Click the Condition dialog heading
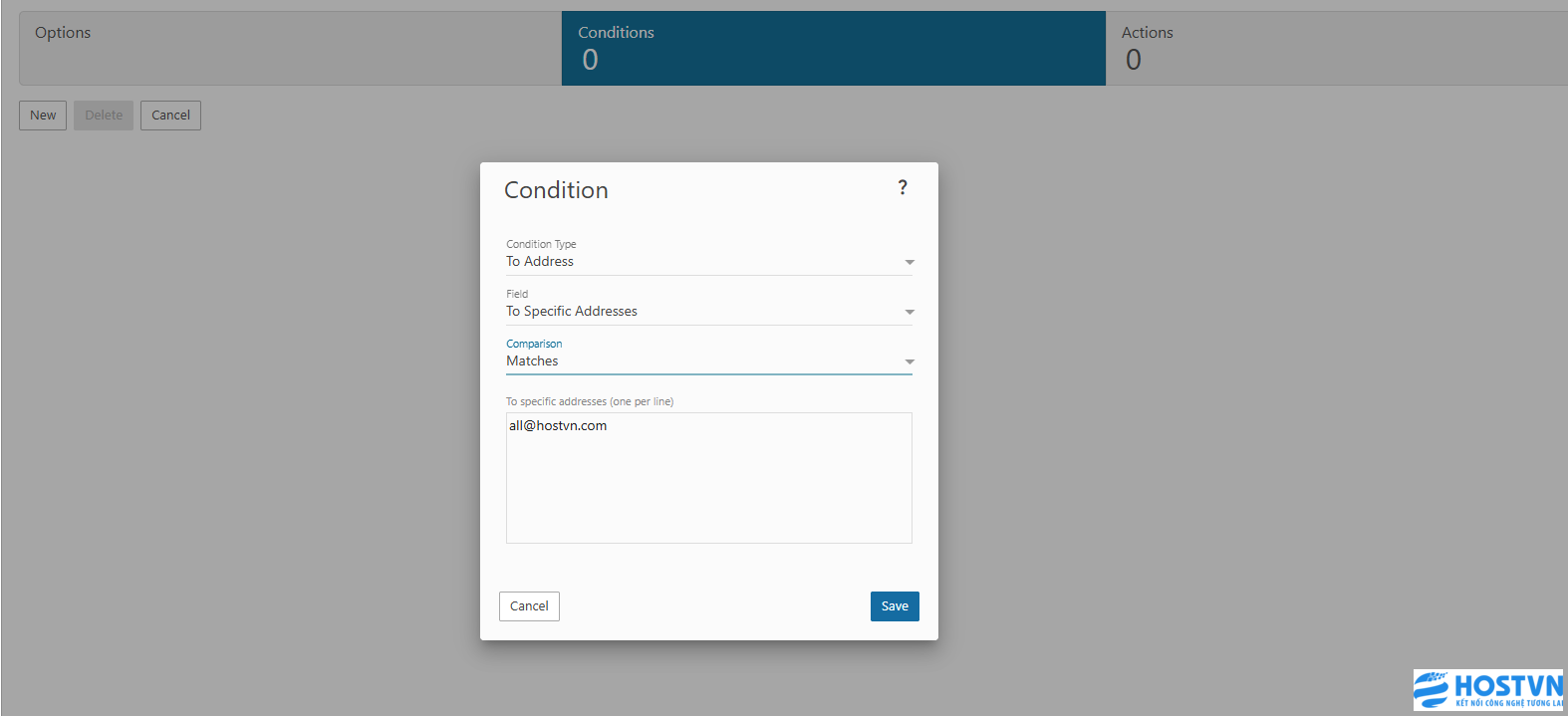 click(x=556, y=190)
